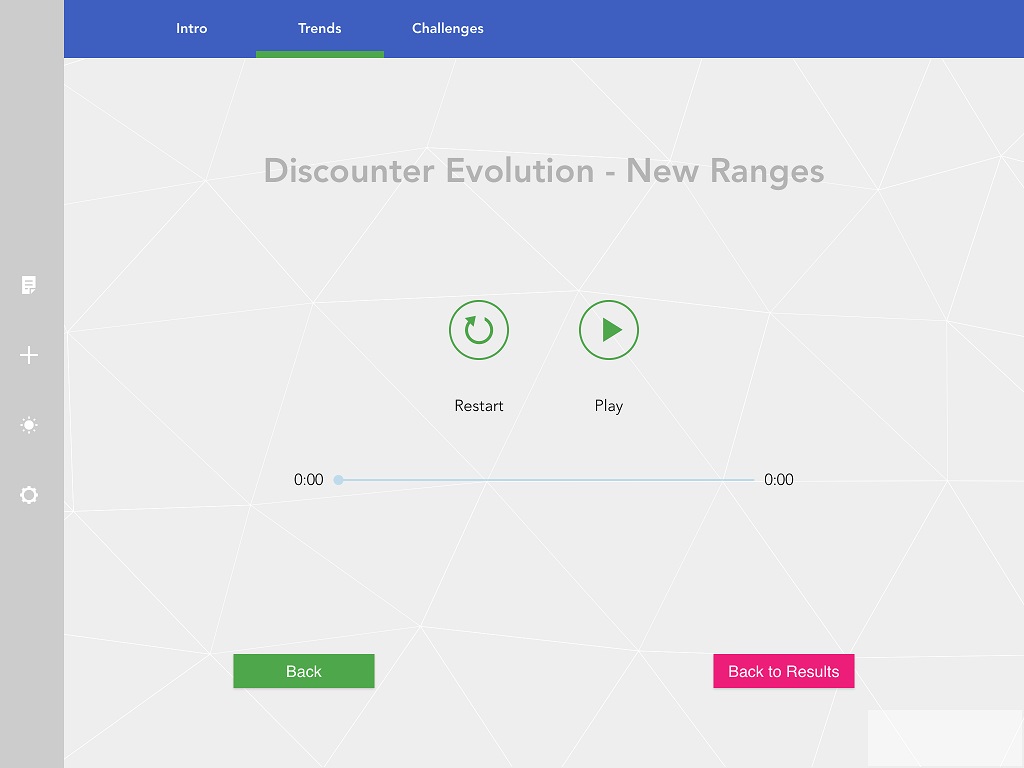Click the elapsed time 0:00 on left
Viewport: 1024px width, 768px height.
click(309, 480)
